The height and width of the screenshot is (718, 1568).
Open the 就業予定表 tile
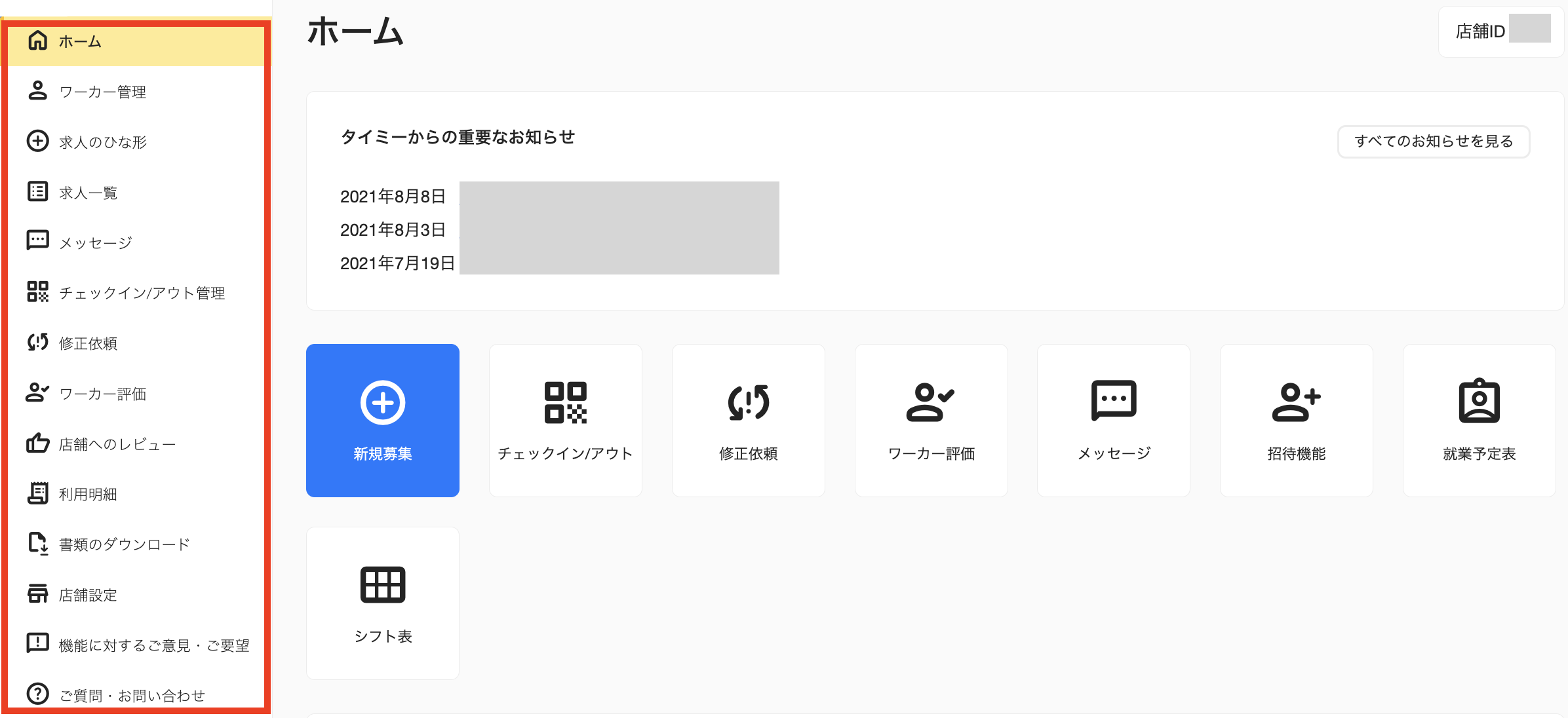(x=1480, y=421)
